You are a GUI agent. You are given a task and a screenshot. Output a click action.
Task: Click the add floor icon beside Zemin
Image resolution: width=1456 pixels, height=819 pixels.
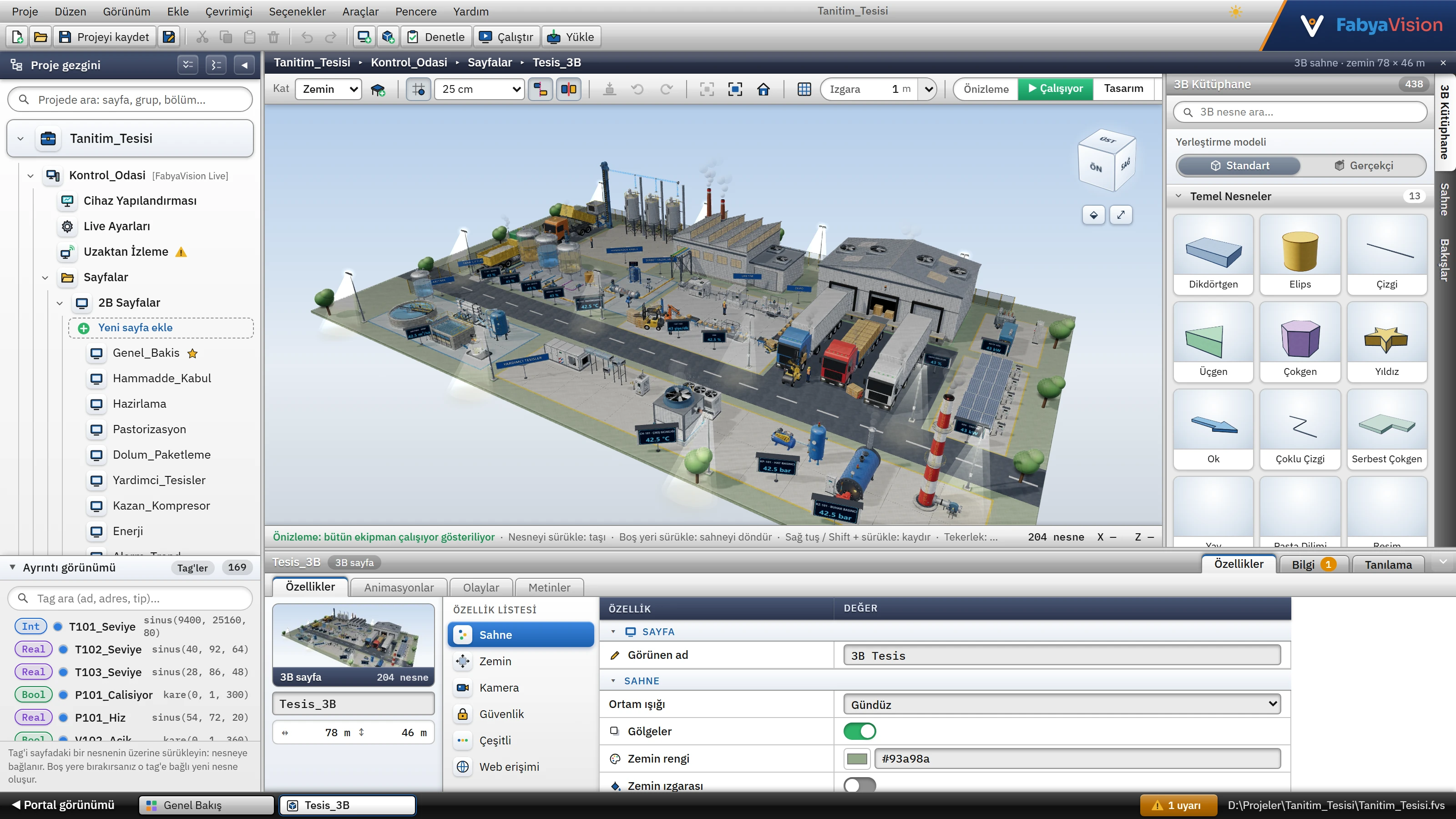378,89
